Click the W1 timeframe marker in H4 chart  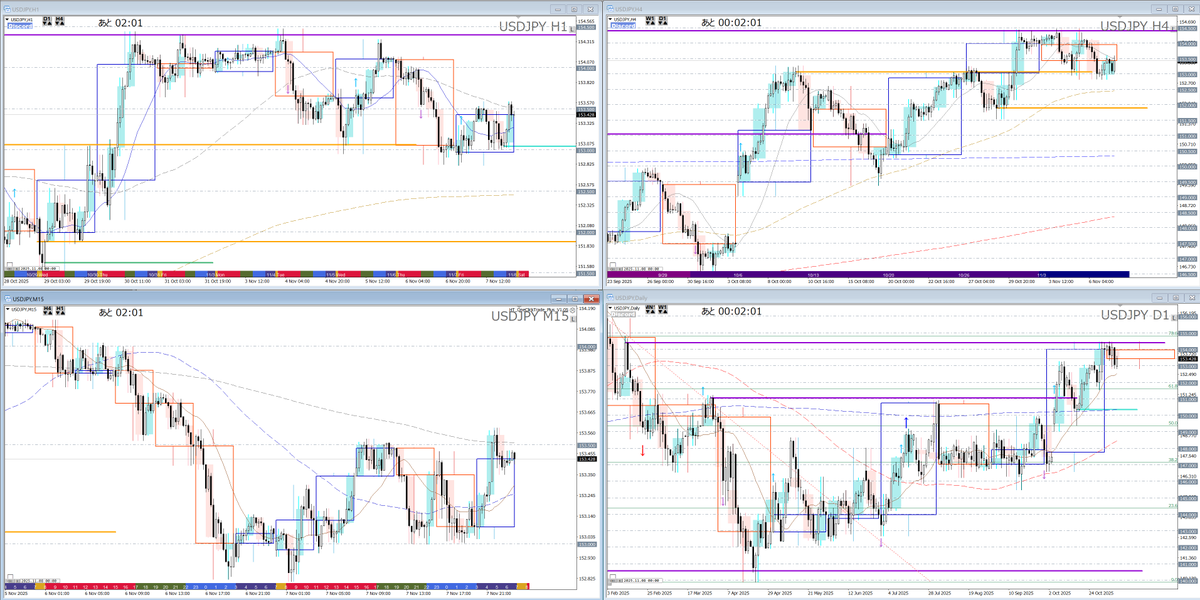pyautogui.click(x=650, y=21)
